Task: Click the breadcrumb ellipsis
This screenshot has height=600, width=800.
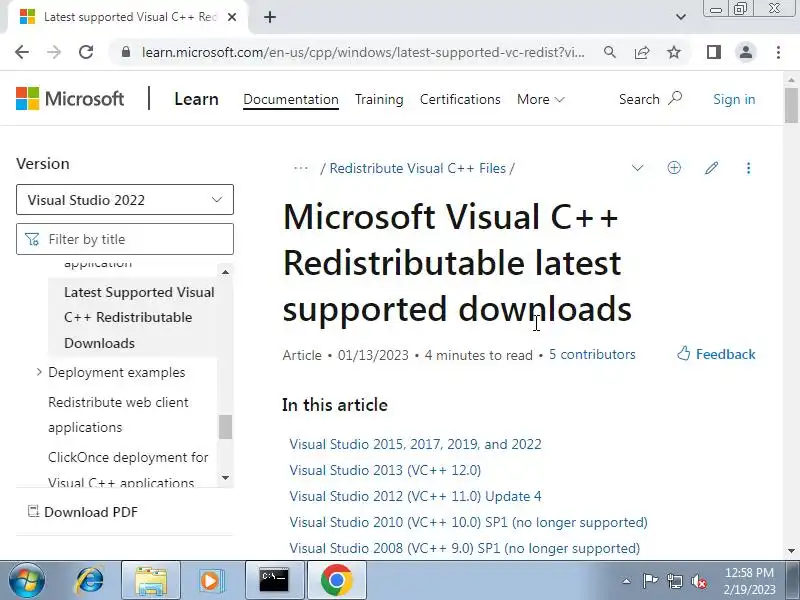Action: (301, 168)
